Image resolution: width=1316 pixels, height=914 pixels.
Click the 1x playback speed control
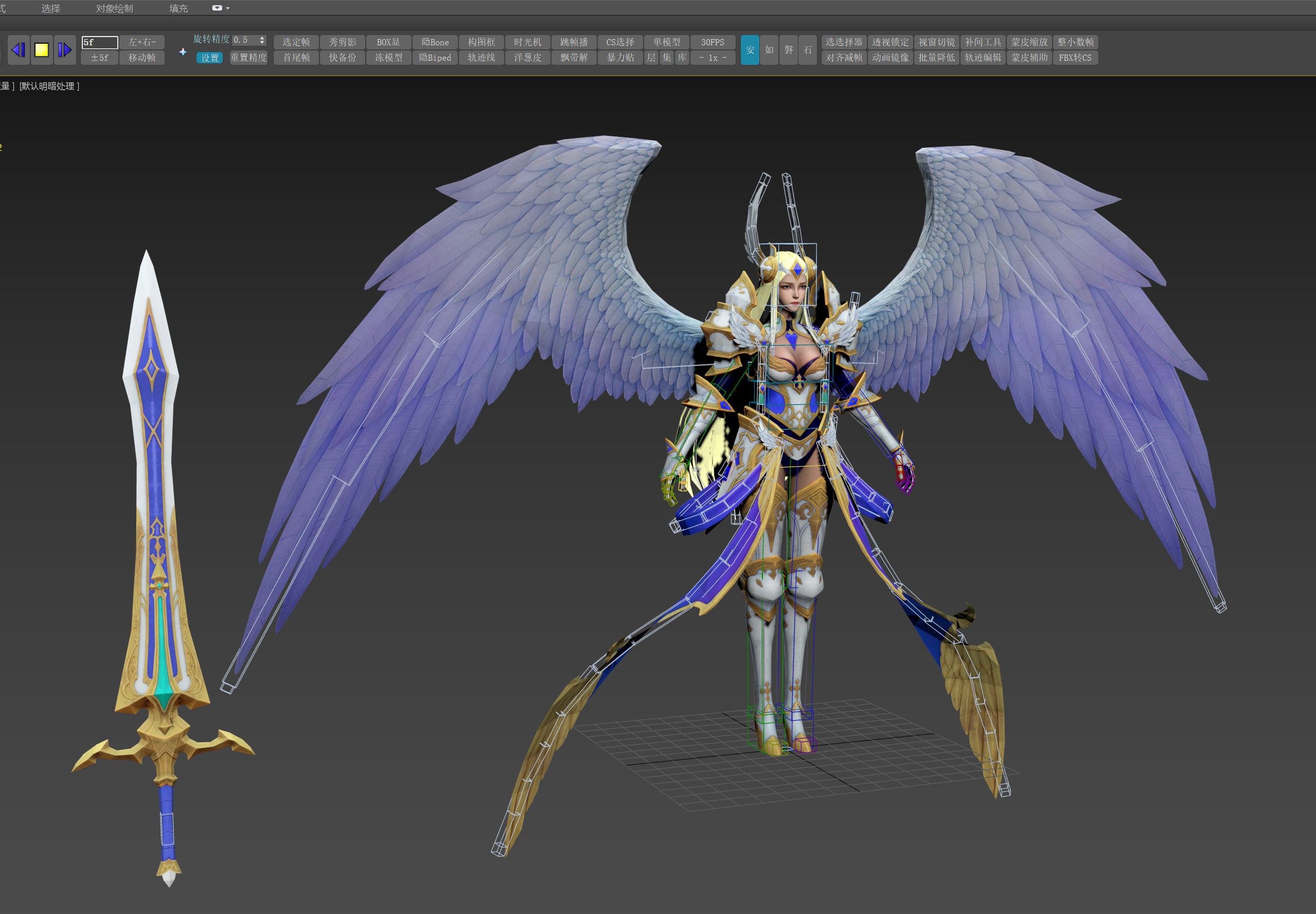point(712,57)
